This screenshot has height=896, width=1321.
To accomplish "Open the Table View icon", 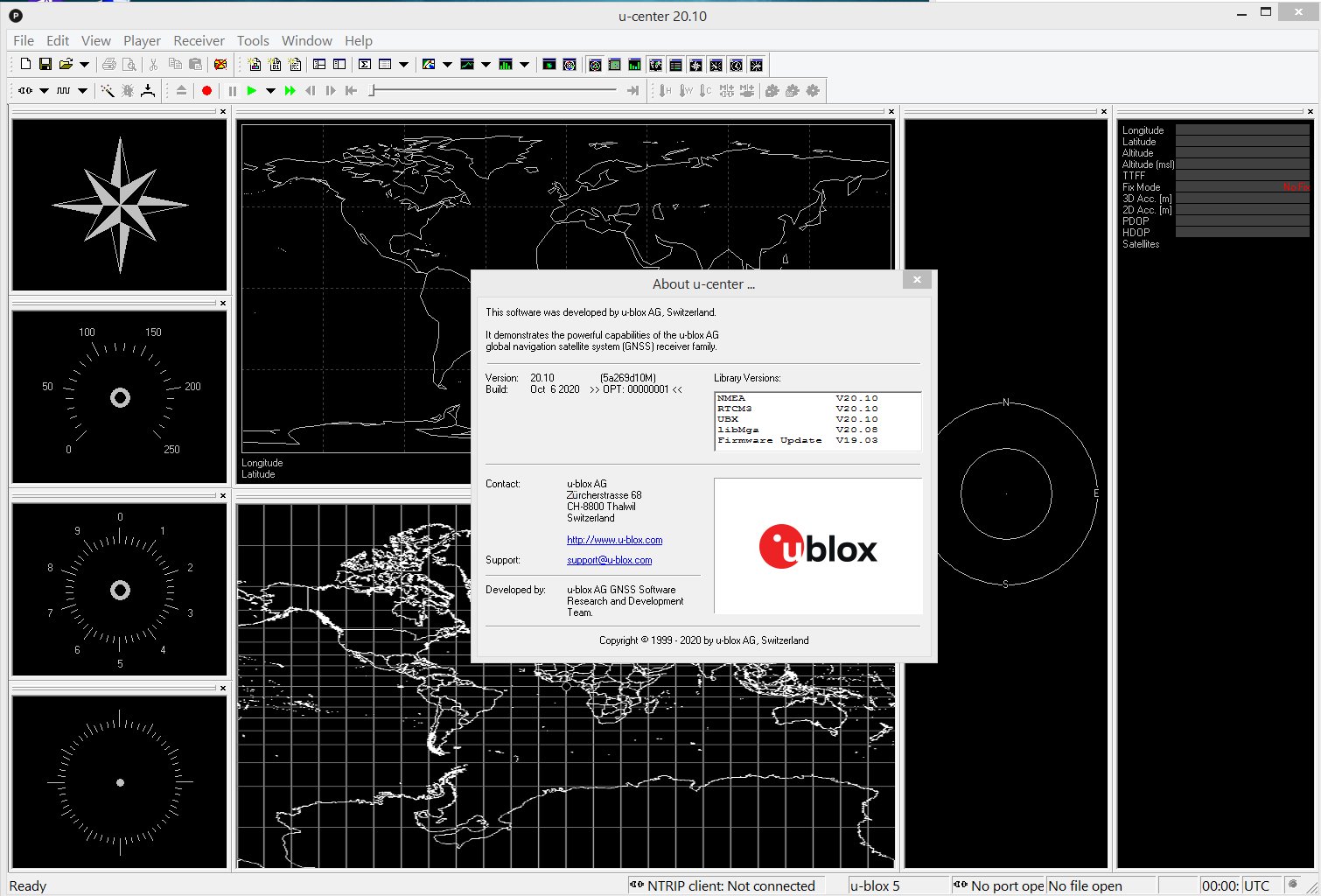I will 385,64.
